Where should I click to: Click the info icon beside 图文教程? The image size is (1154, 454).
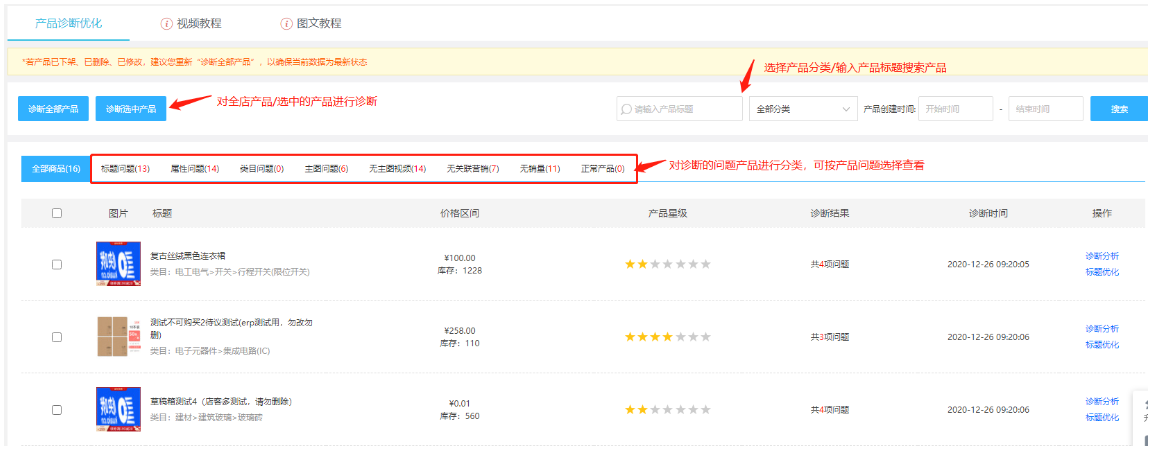coord(286,24)
